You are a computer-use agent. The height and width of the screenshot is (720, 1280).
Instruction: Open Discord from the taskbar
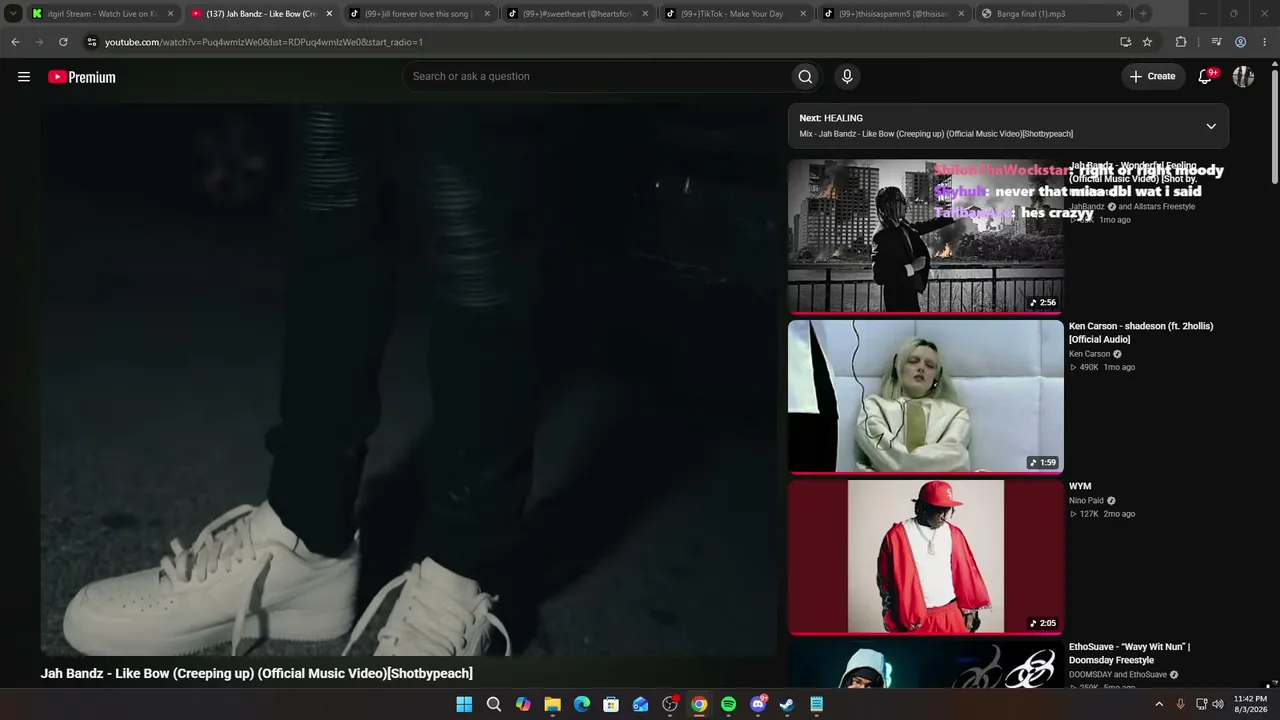click(x=758, y=704)
